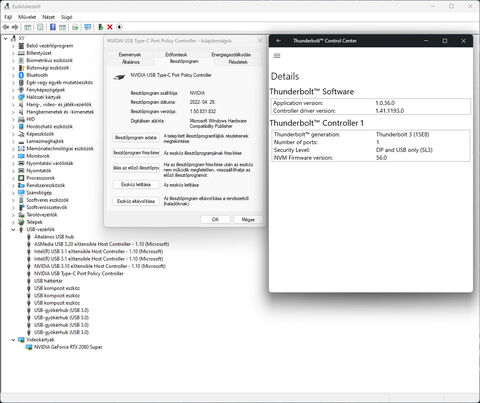
Task: Open the Fájl menu
Action: 8,17
